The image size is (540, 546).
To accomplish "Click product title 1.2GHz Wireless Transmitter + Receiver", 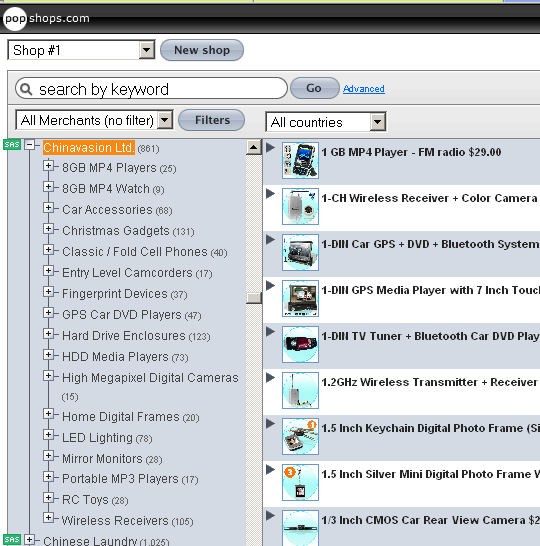I will point(430,382).
